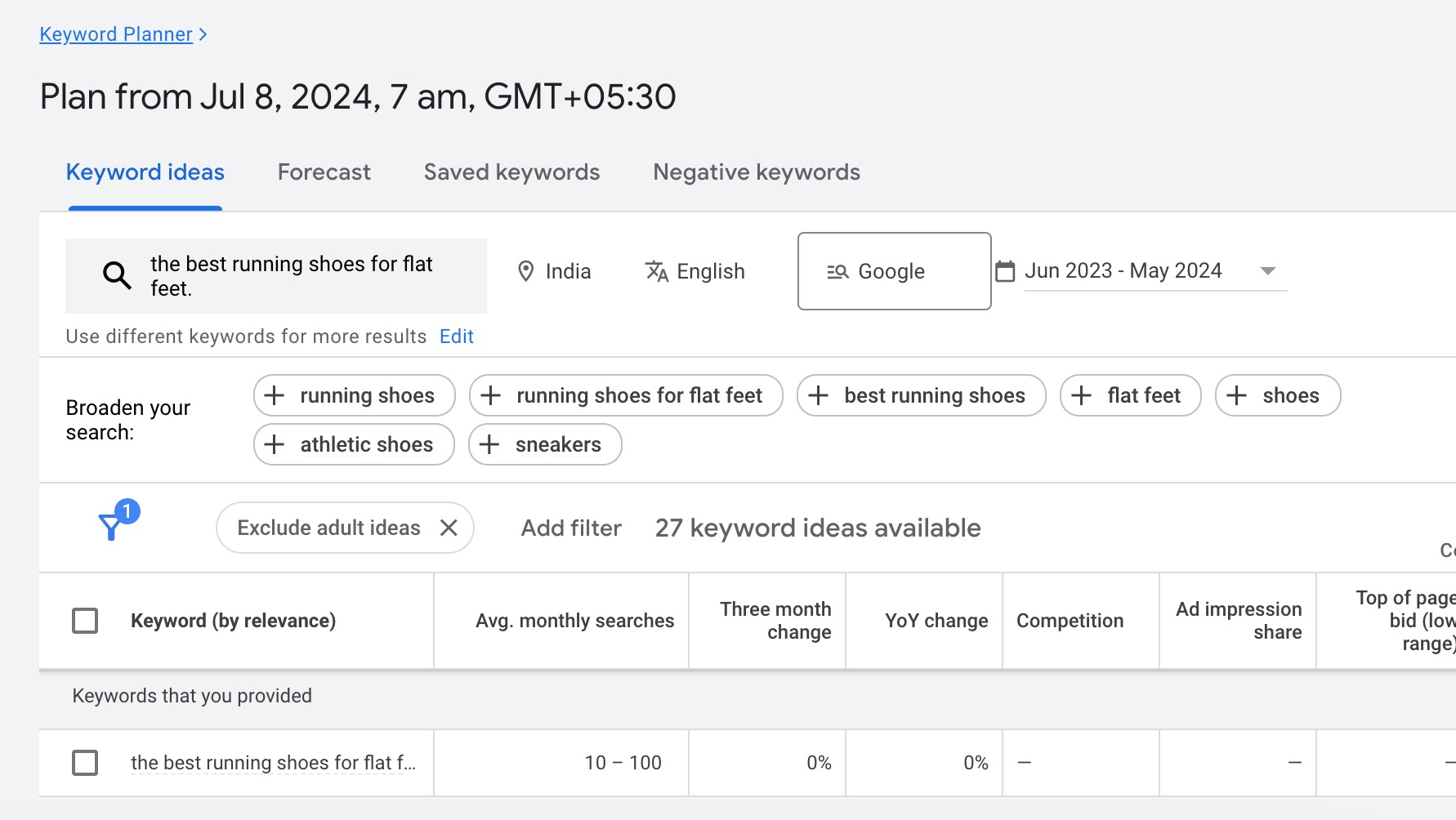
Task: Click Add filter
Action: (x=571, y=528)
